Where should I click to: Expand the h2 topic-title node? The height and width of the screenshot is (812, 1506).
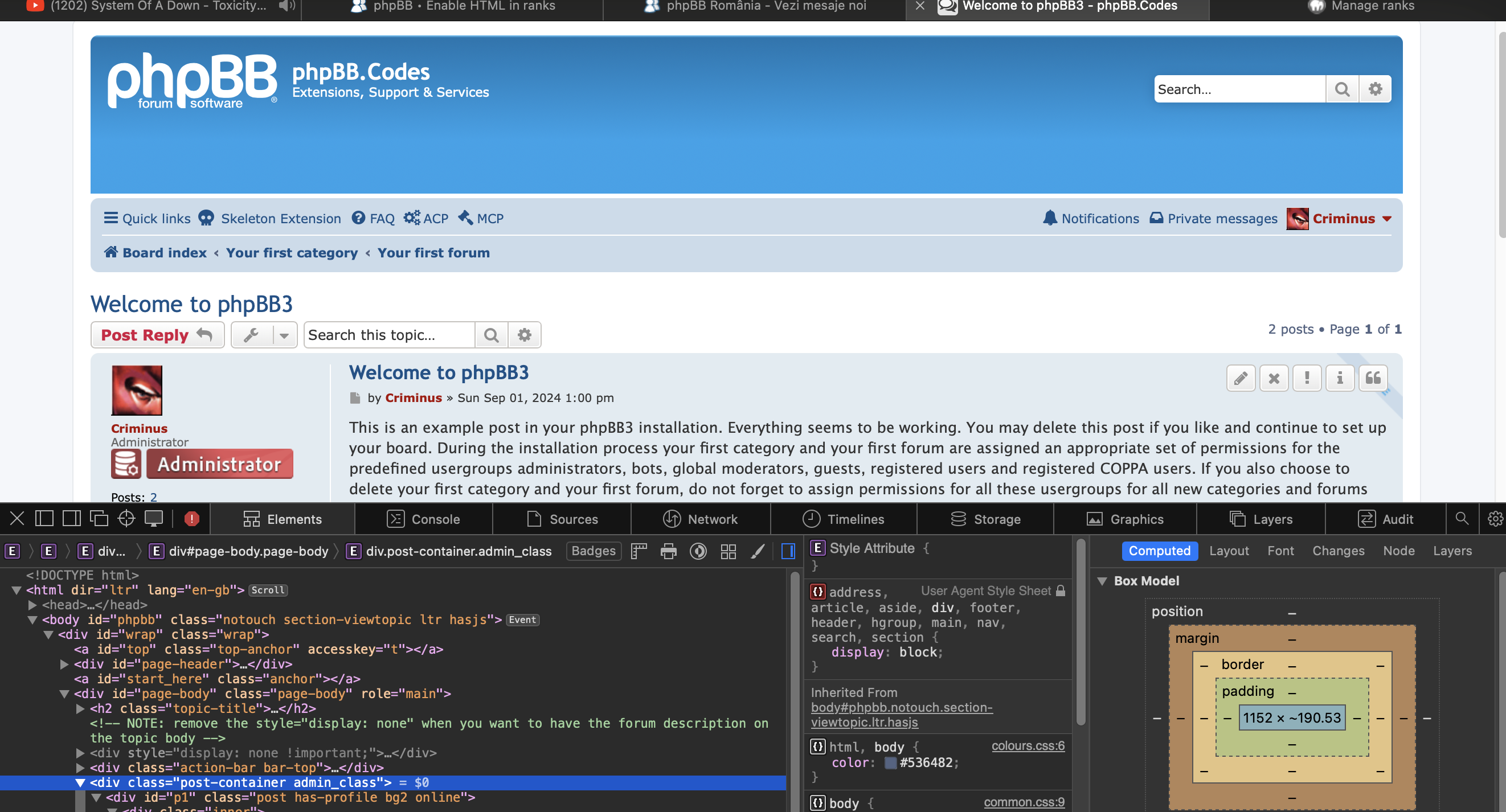[x=81, y=708]
